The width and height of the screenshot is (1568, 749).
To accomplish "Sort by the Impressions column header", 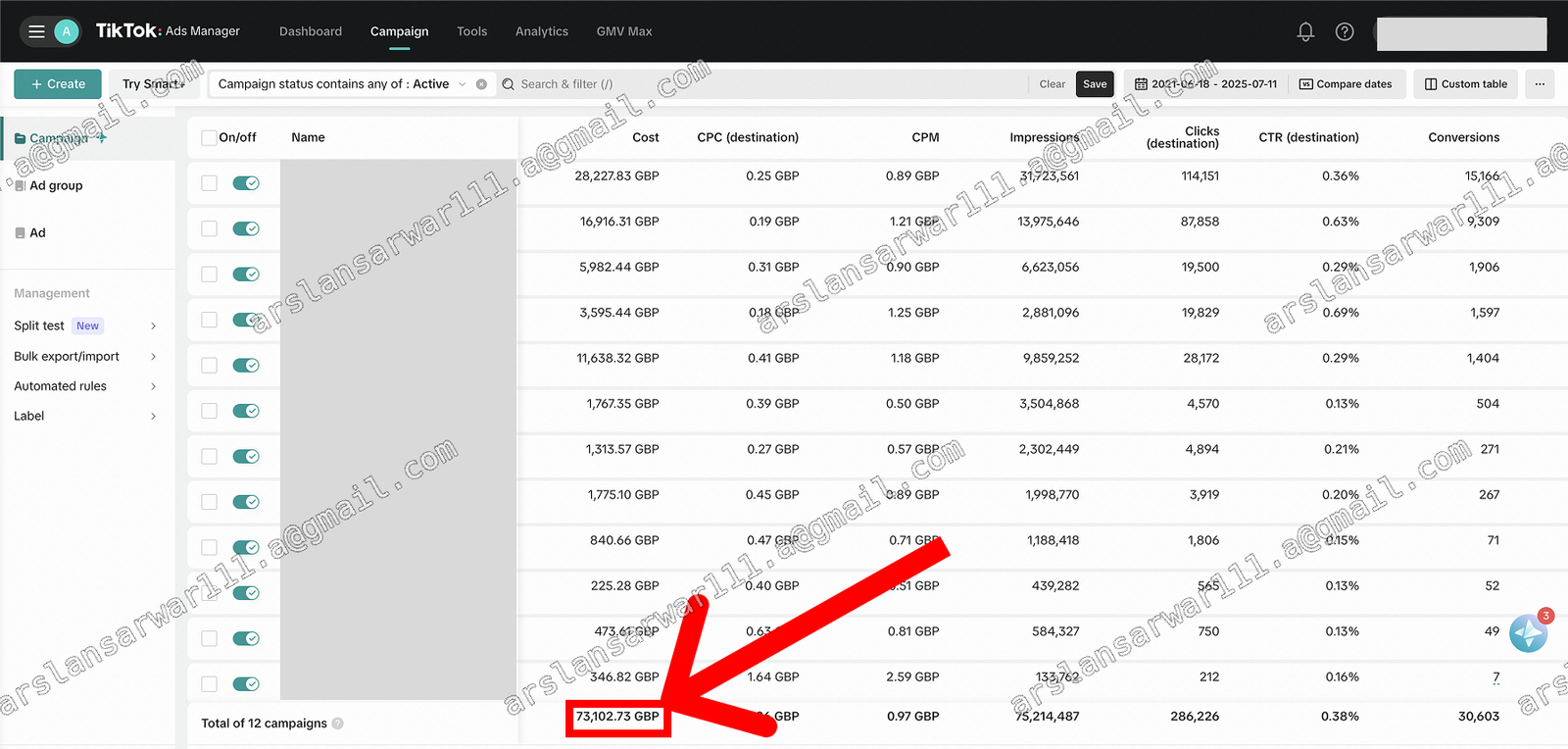I will pyautogui.click(x=1044, y=137).
